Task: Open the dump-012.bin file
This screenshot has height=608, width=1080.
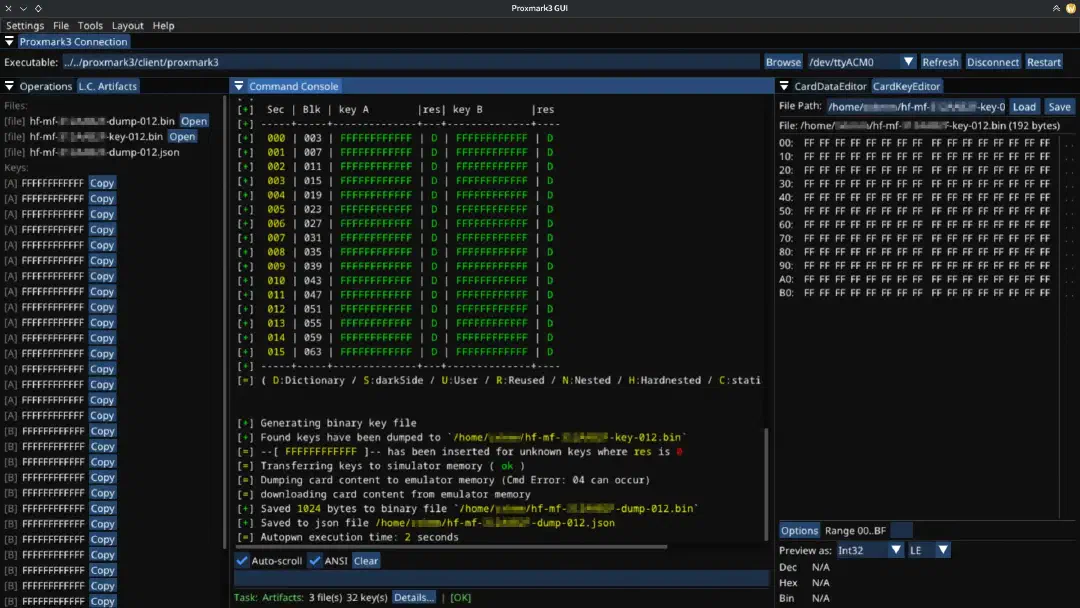Action: coord(194,121)
